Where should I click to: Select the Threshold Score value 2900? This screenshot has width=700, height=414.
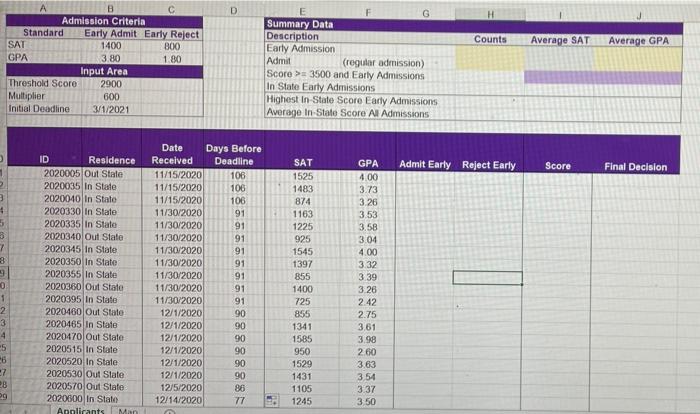click(111, 84)
